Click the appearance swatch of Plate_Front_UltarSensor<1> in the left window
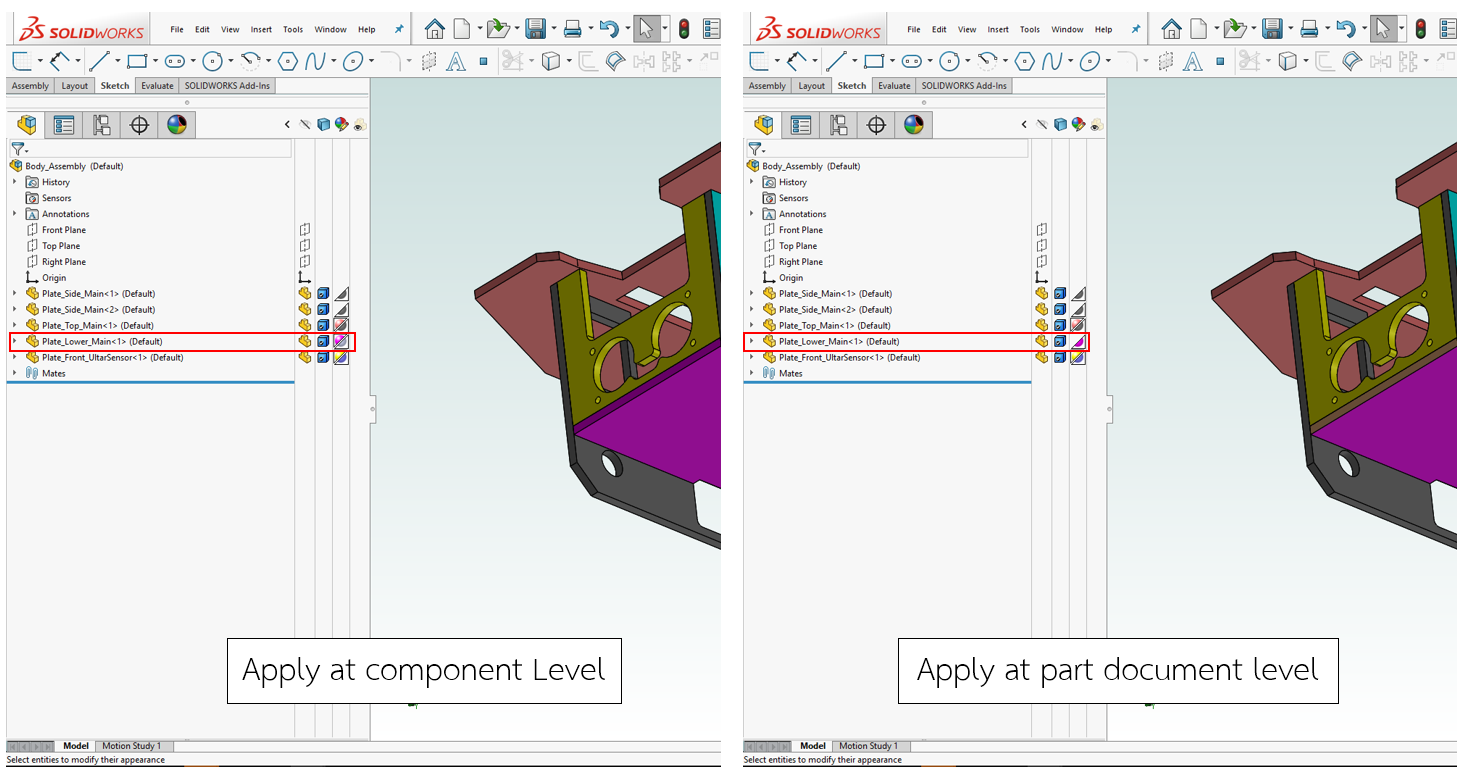 [341, 358]
